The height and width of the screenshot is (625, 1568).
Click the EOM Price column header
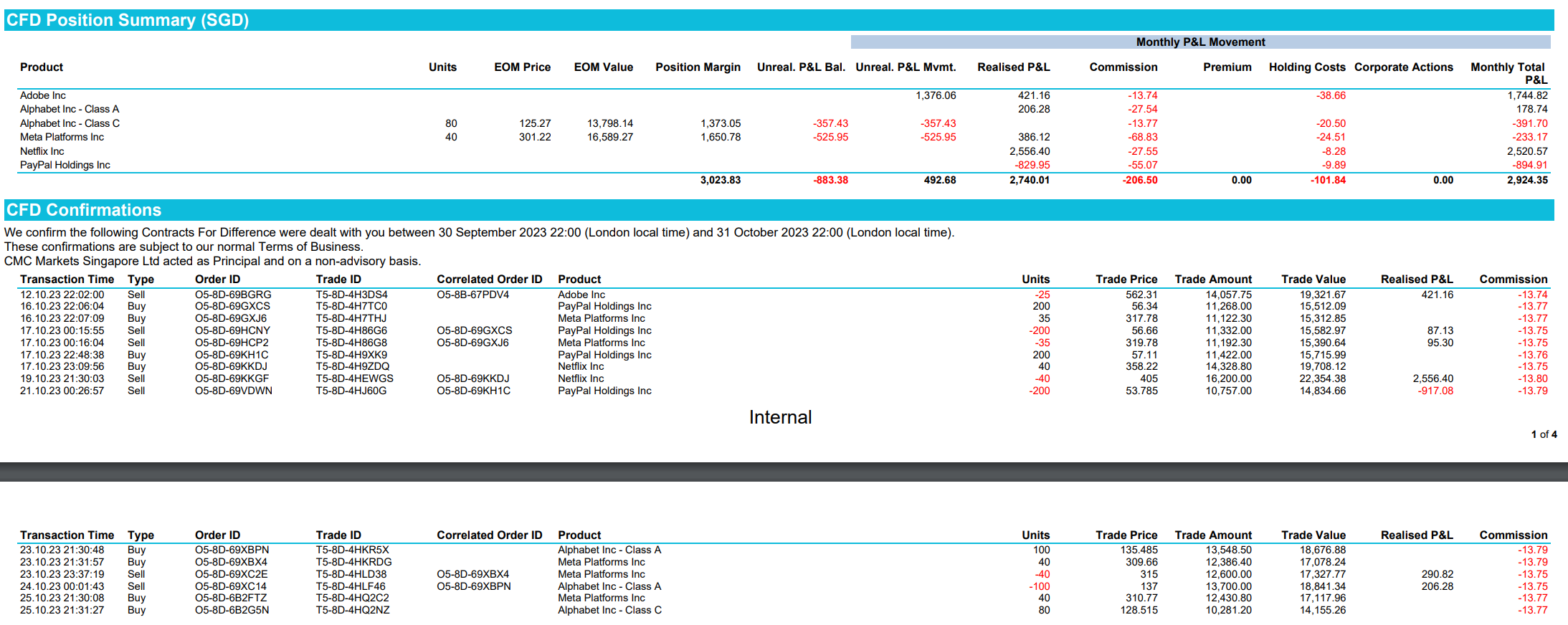click(522, 67)
